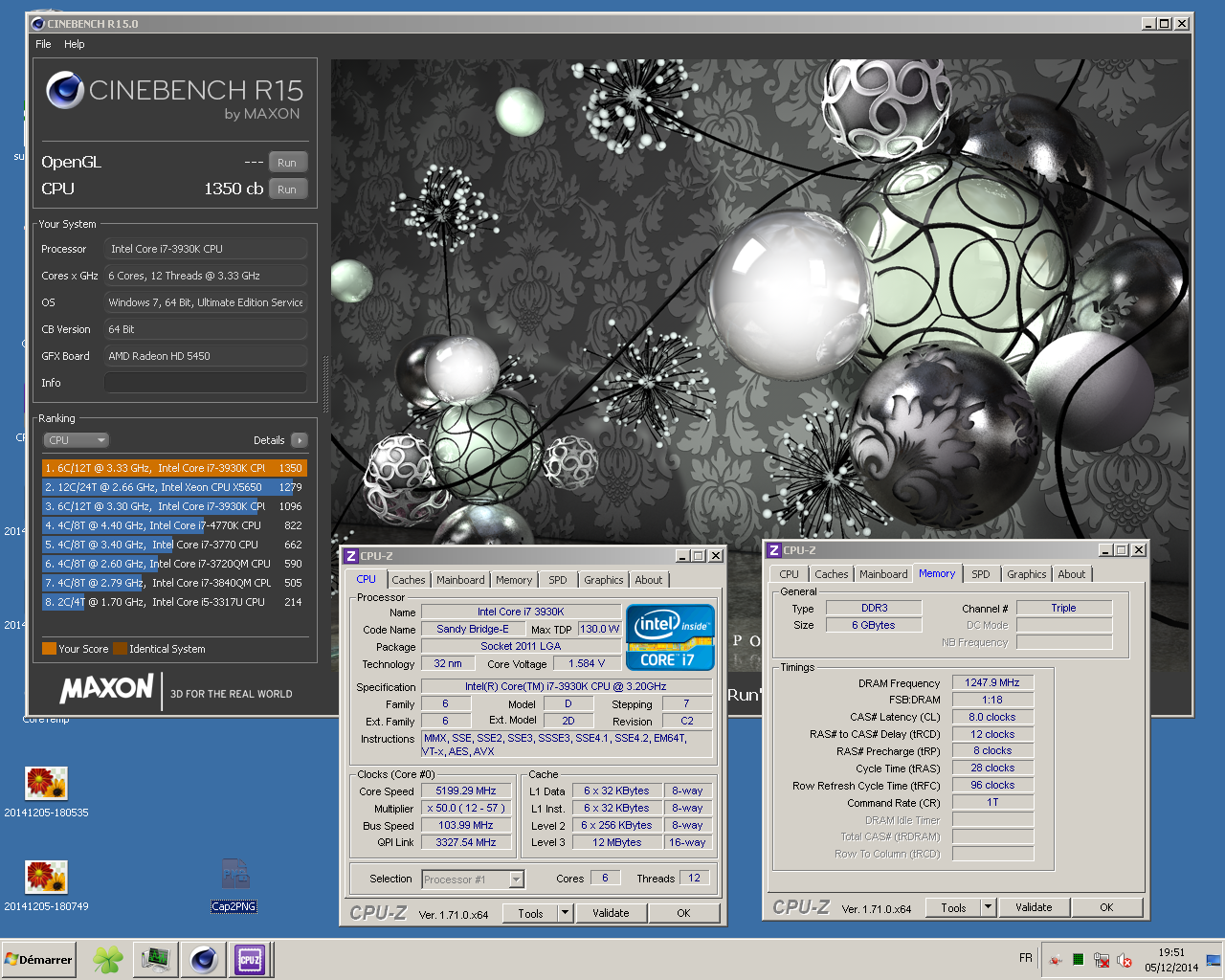Run the OpenGL benchmark
The height and width of the screenshot is (980, 1225).
(287, 163)
